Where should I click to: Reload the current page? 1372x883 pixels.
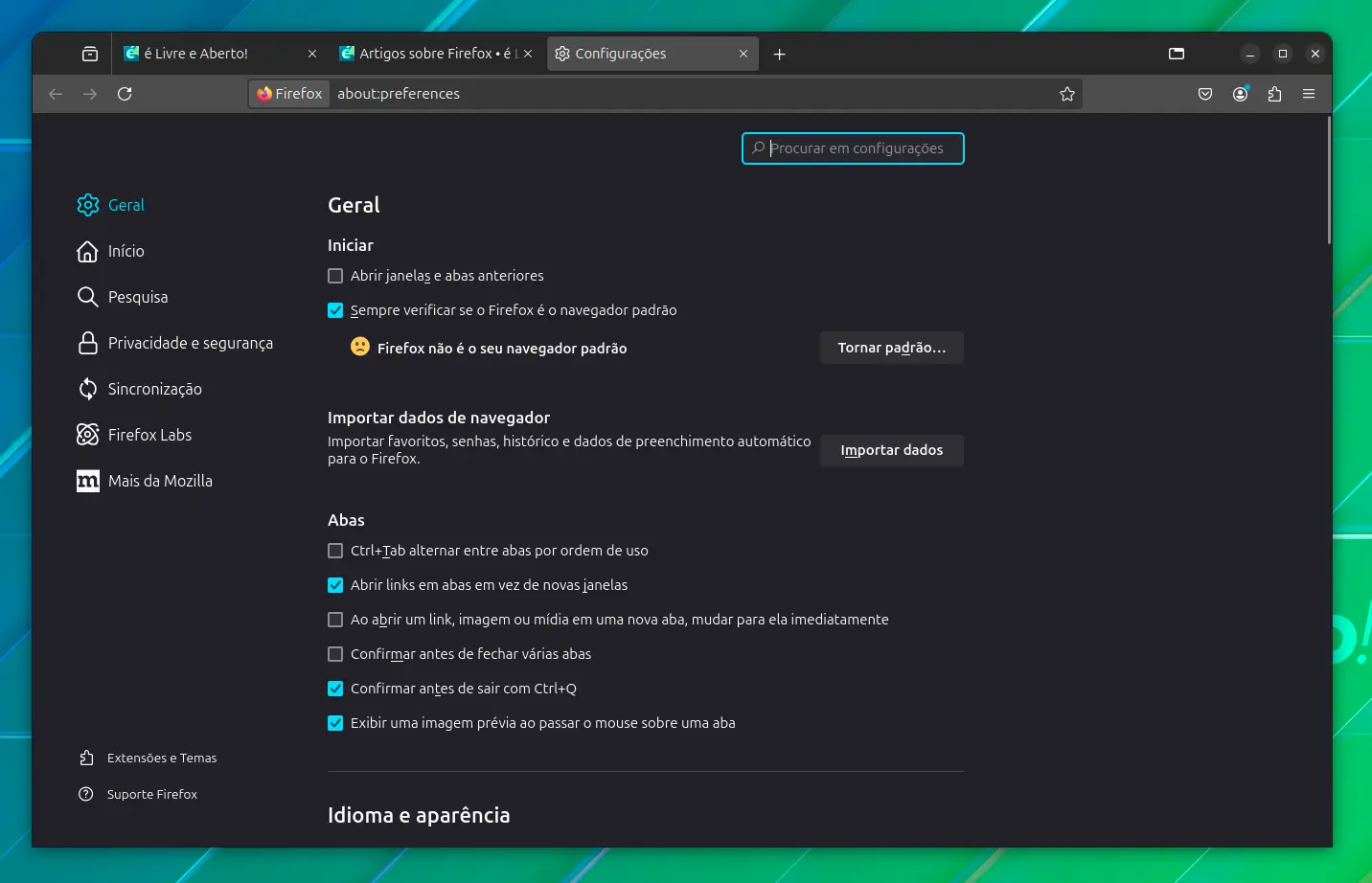[125, 94]
